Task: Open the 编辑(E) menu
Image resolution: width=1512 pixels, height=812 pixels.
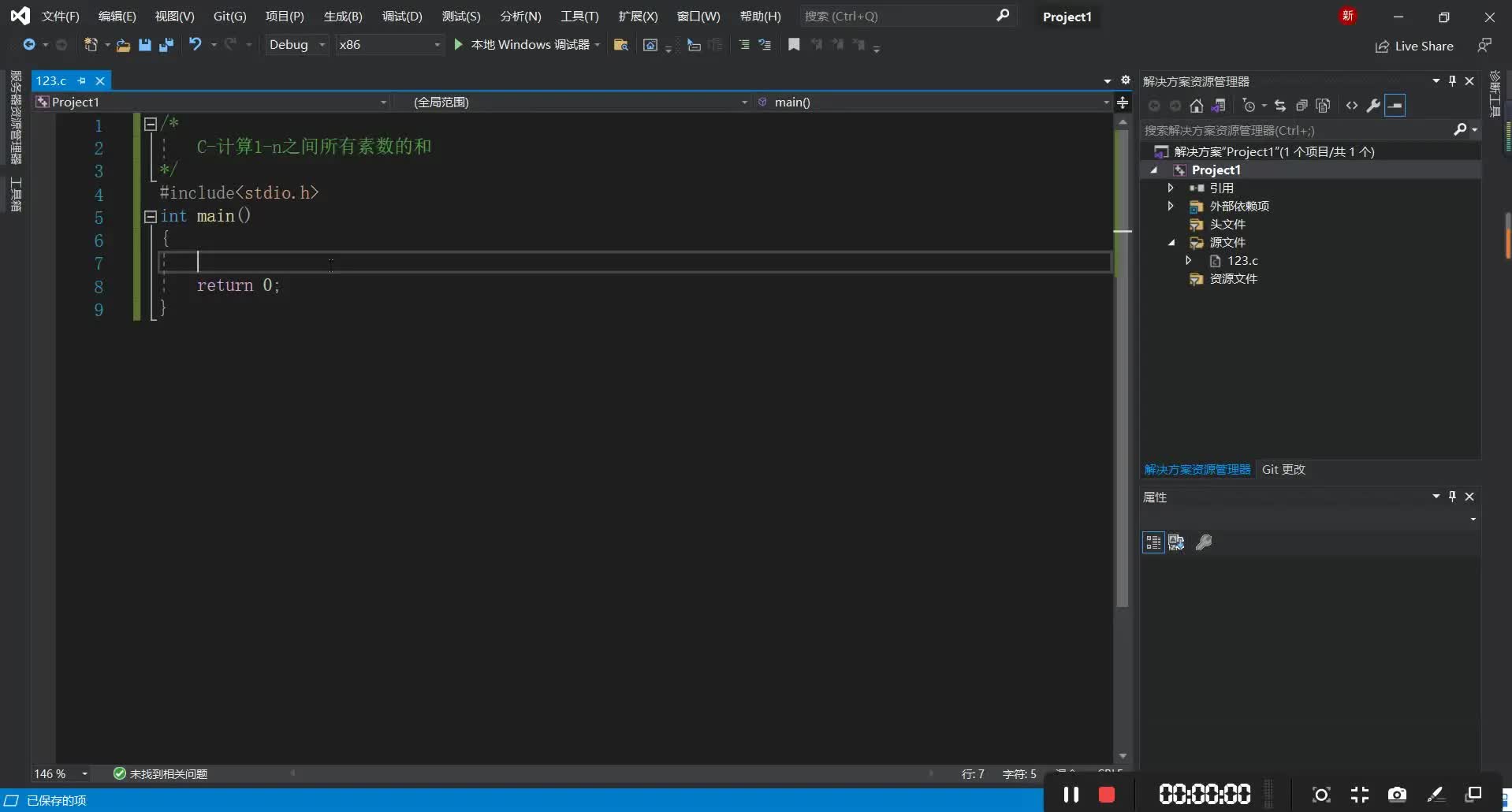Action: [117, 17]
